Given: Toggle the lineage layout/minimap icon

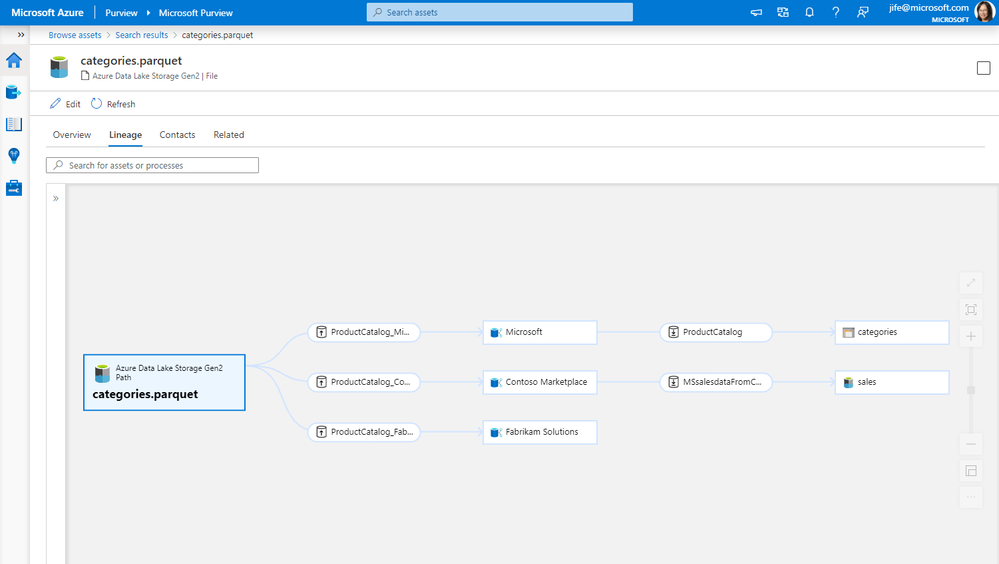Looking at the screenshot, I should coord(971,471).
